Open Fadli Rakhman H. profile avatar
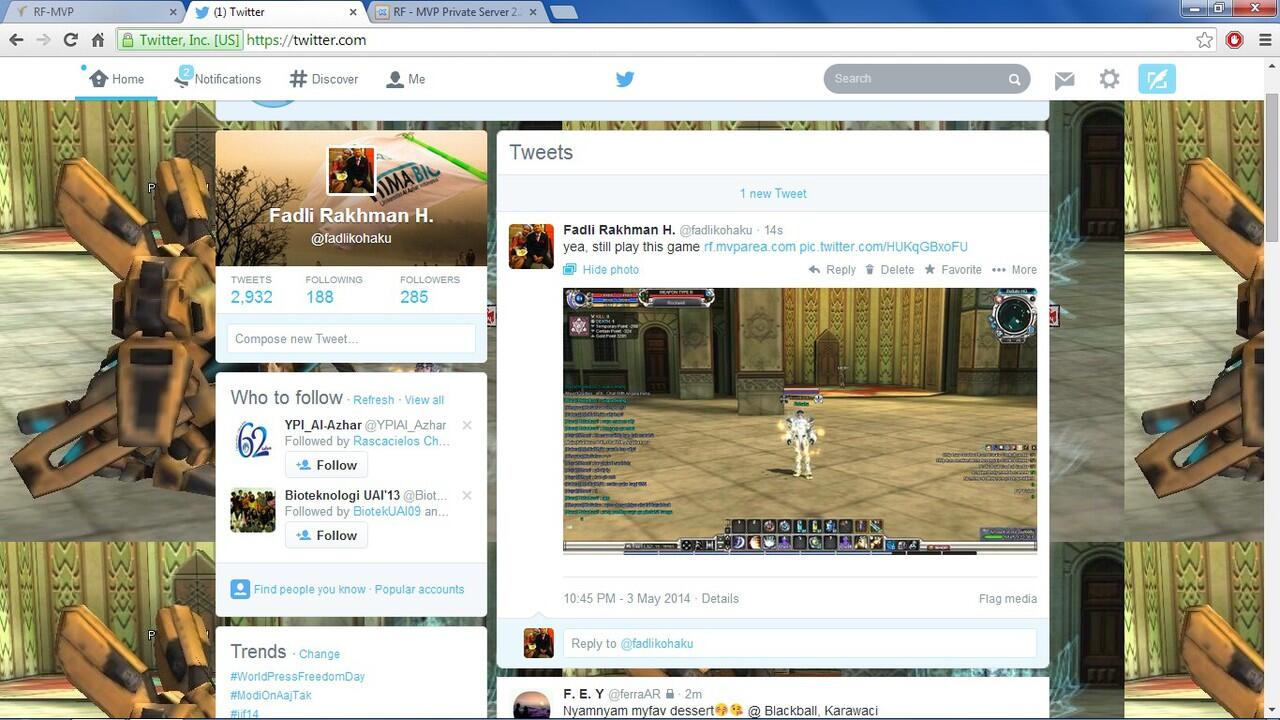Image resolution: width=1280 pixels, height=720 pixels. [351, 170]
